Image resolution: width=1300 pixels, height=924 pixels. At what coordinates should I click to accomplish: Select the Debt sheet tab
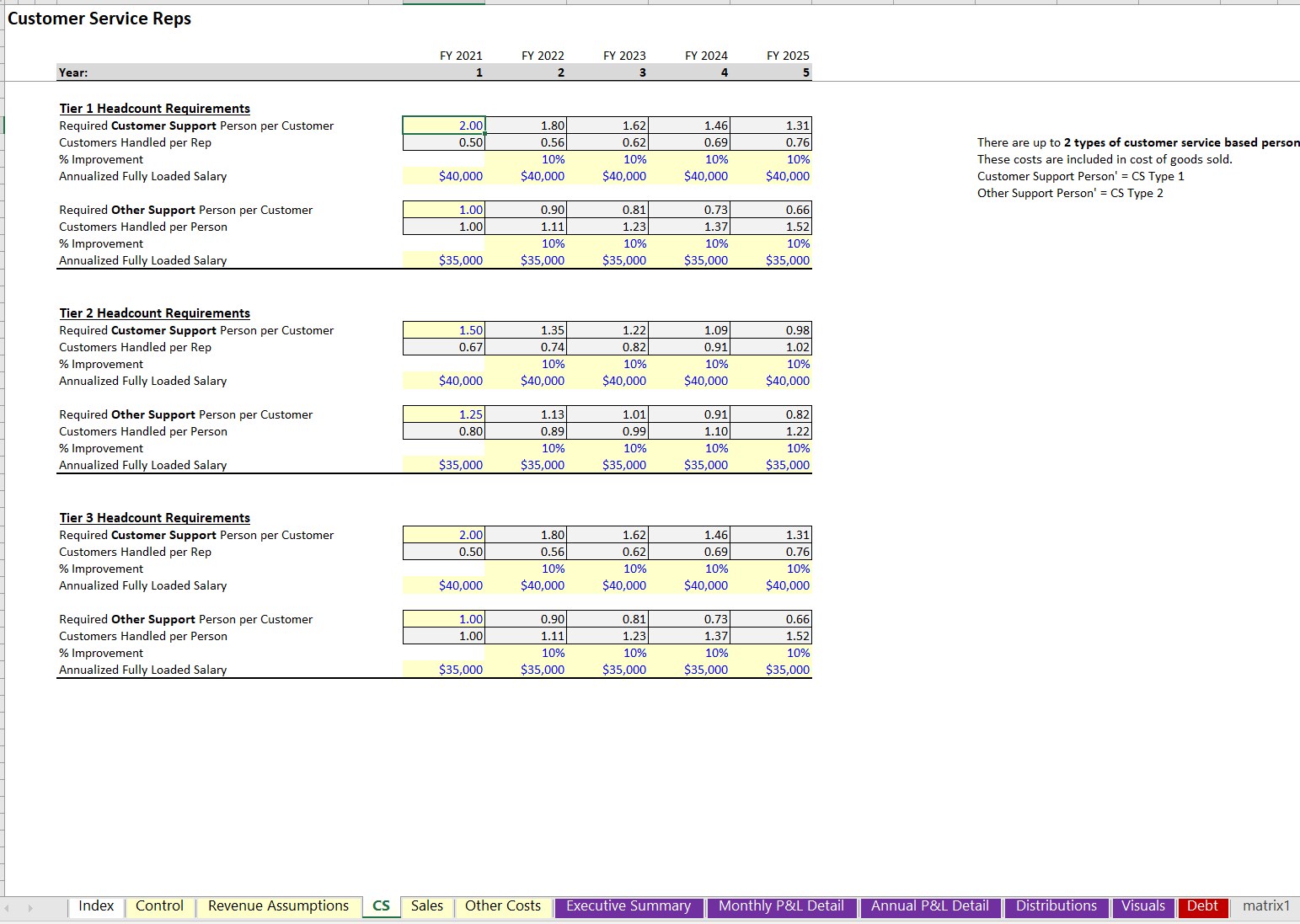[x=1202, y=906]
